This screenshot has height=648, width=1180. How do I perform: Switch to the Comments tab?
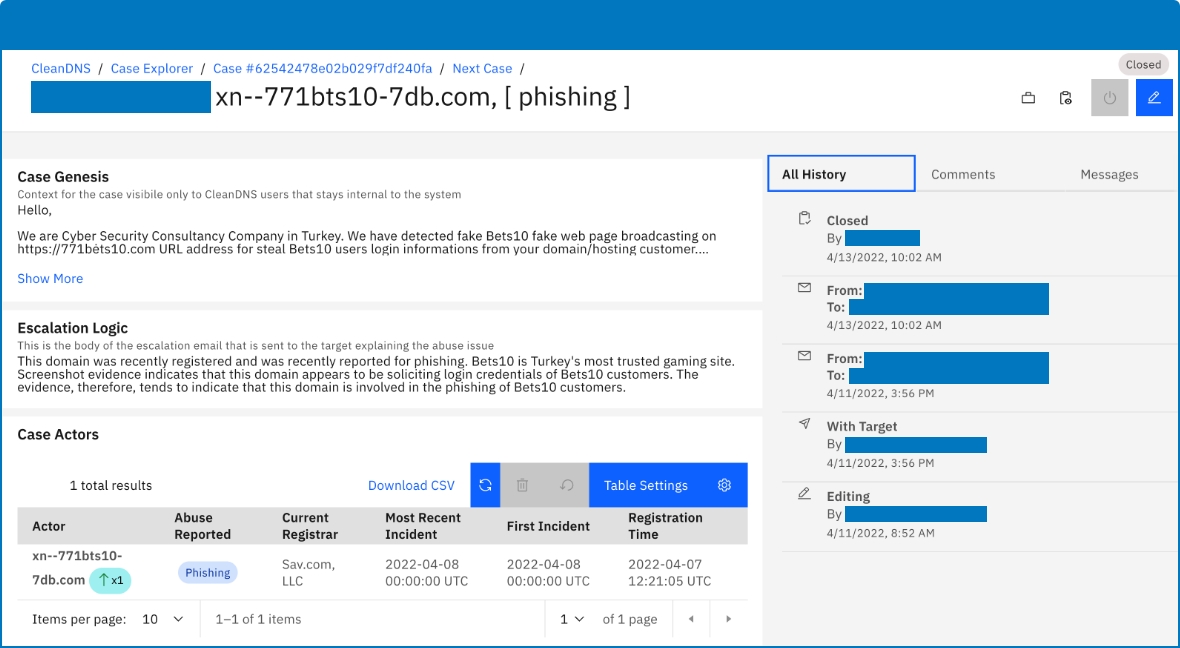click(963, 174)
